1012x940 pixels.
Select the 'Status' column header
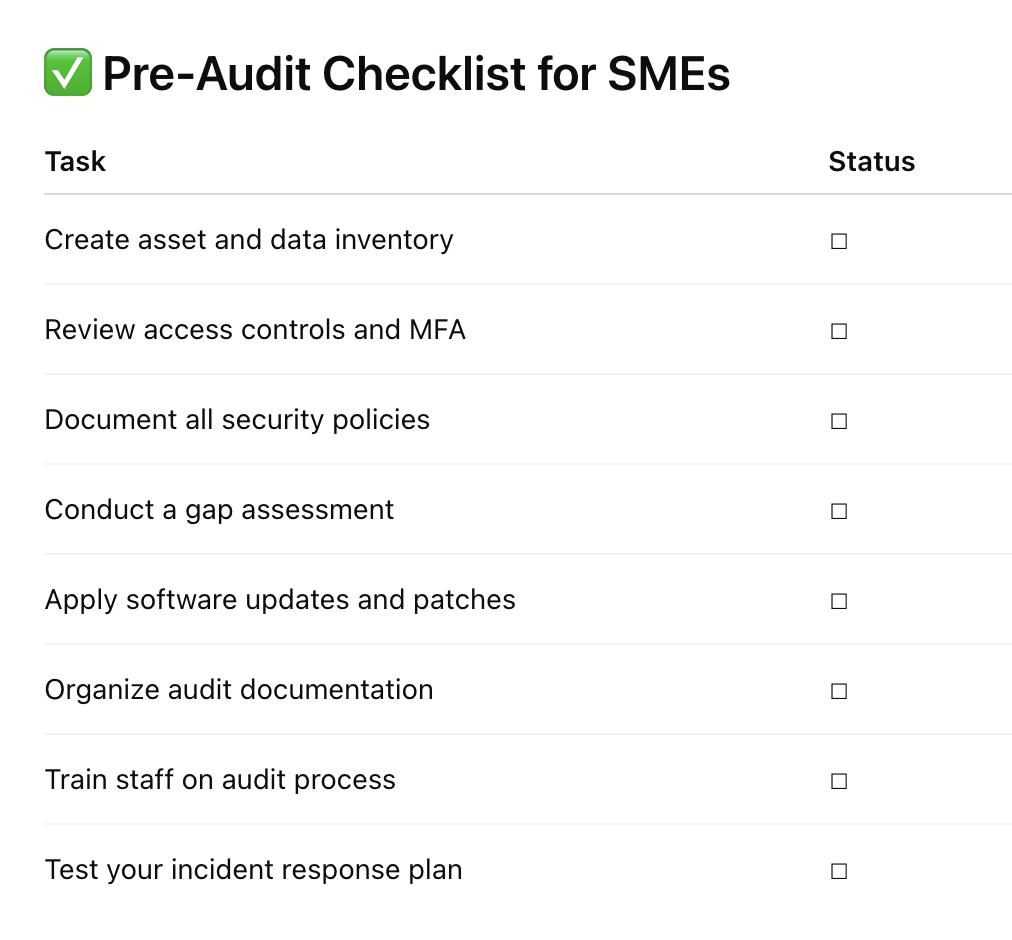pos(871,161)
